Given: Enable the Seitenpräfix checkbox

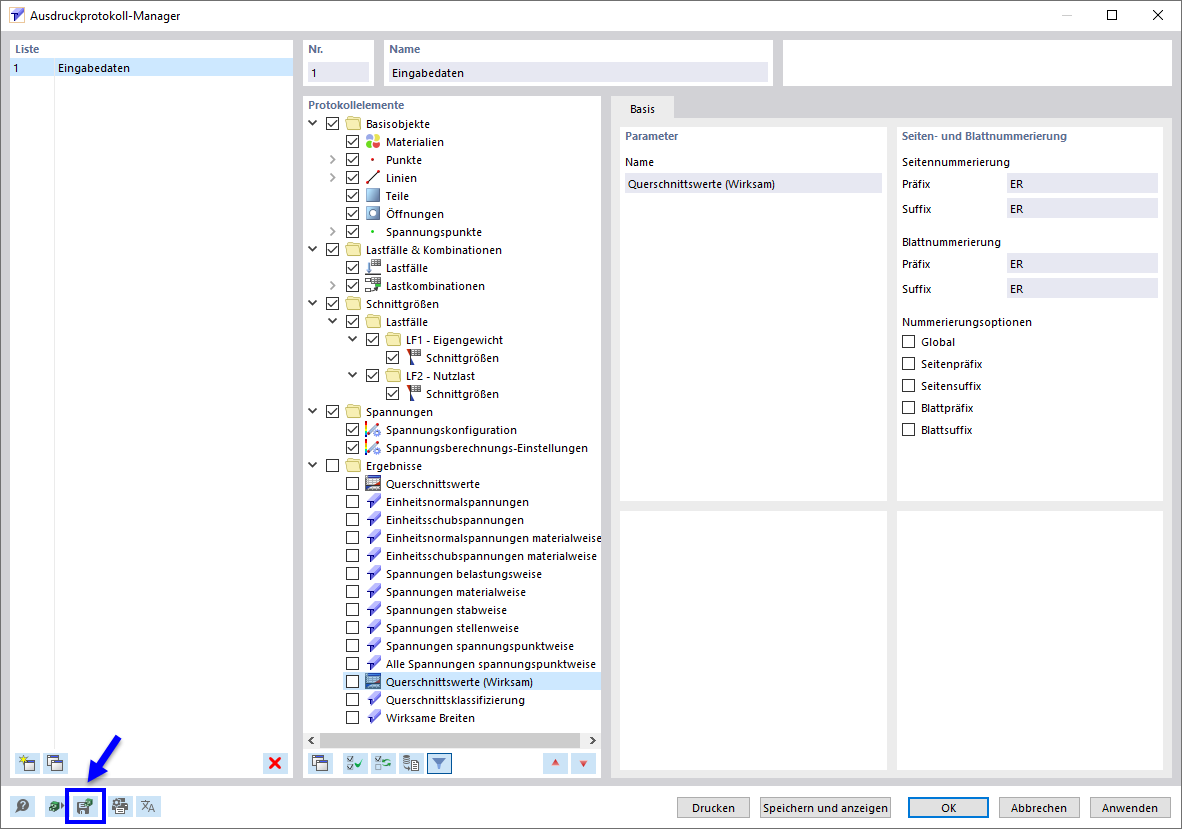Looking at the screenshot, I should [x=908, y=364].
